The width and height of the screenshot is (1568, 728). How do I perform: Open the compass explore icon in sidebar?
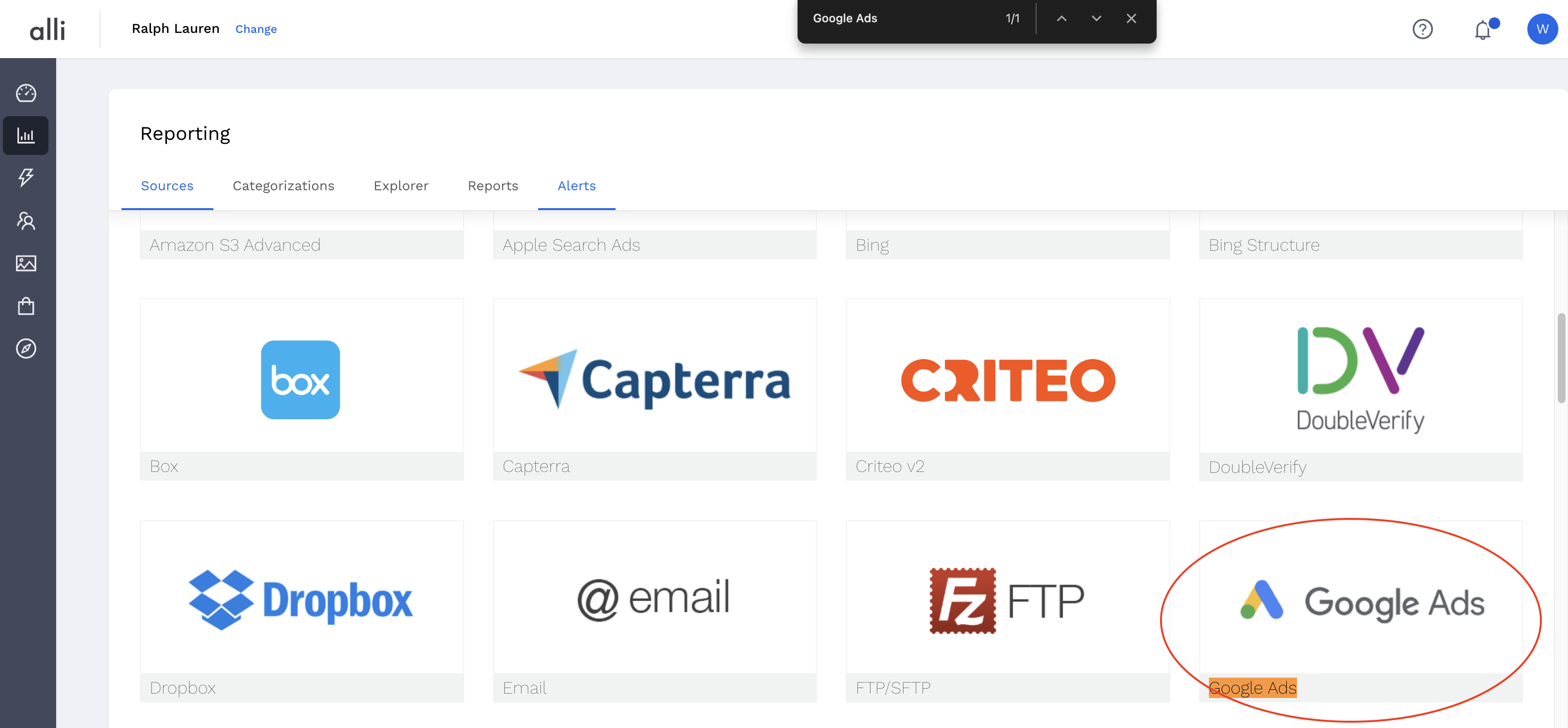pos(26,348)
